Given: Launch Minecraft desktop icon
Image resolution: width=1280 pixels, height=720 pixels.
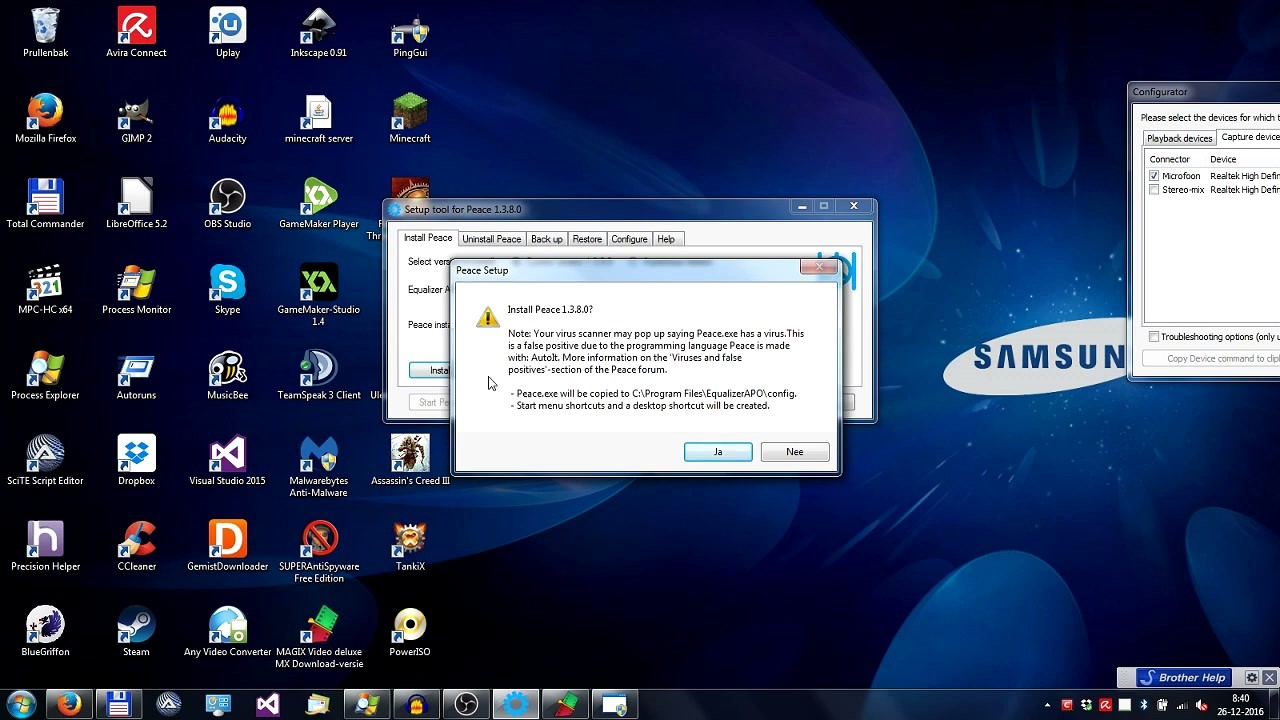Looking at the screenshot, I should 409,111.
